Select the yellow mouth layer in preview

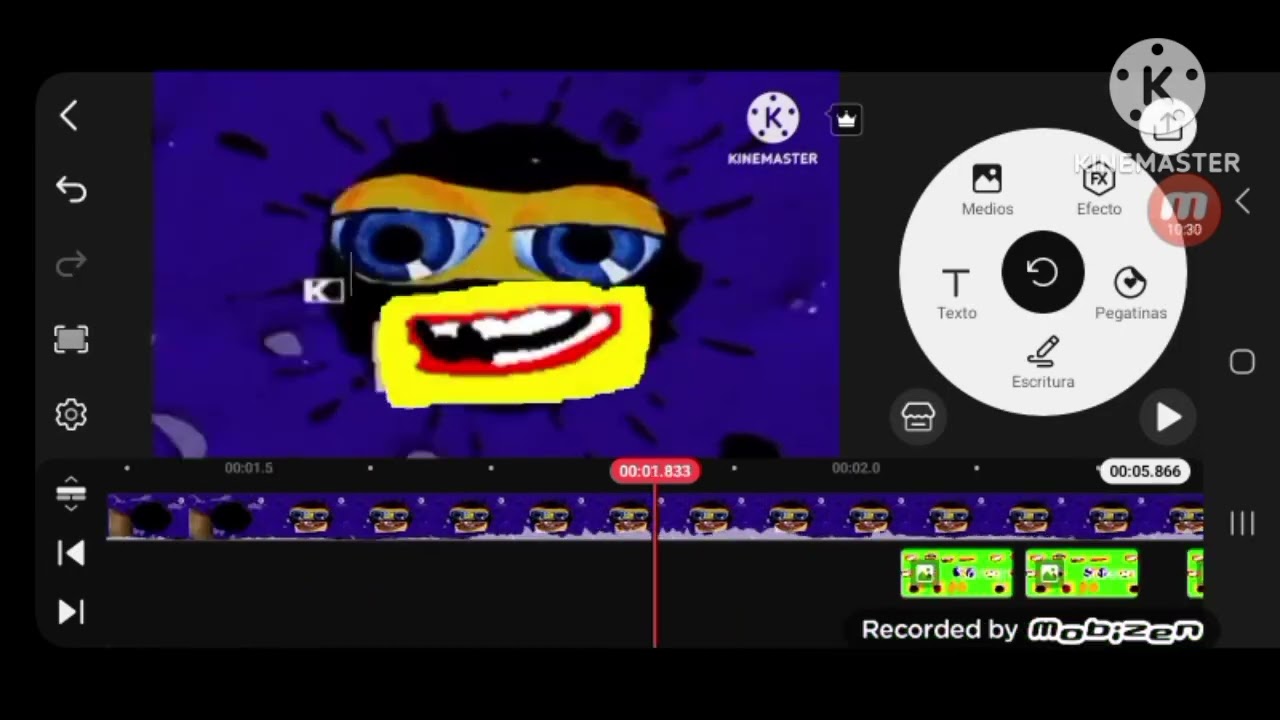click(x=516, y=344)
